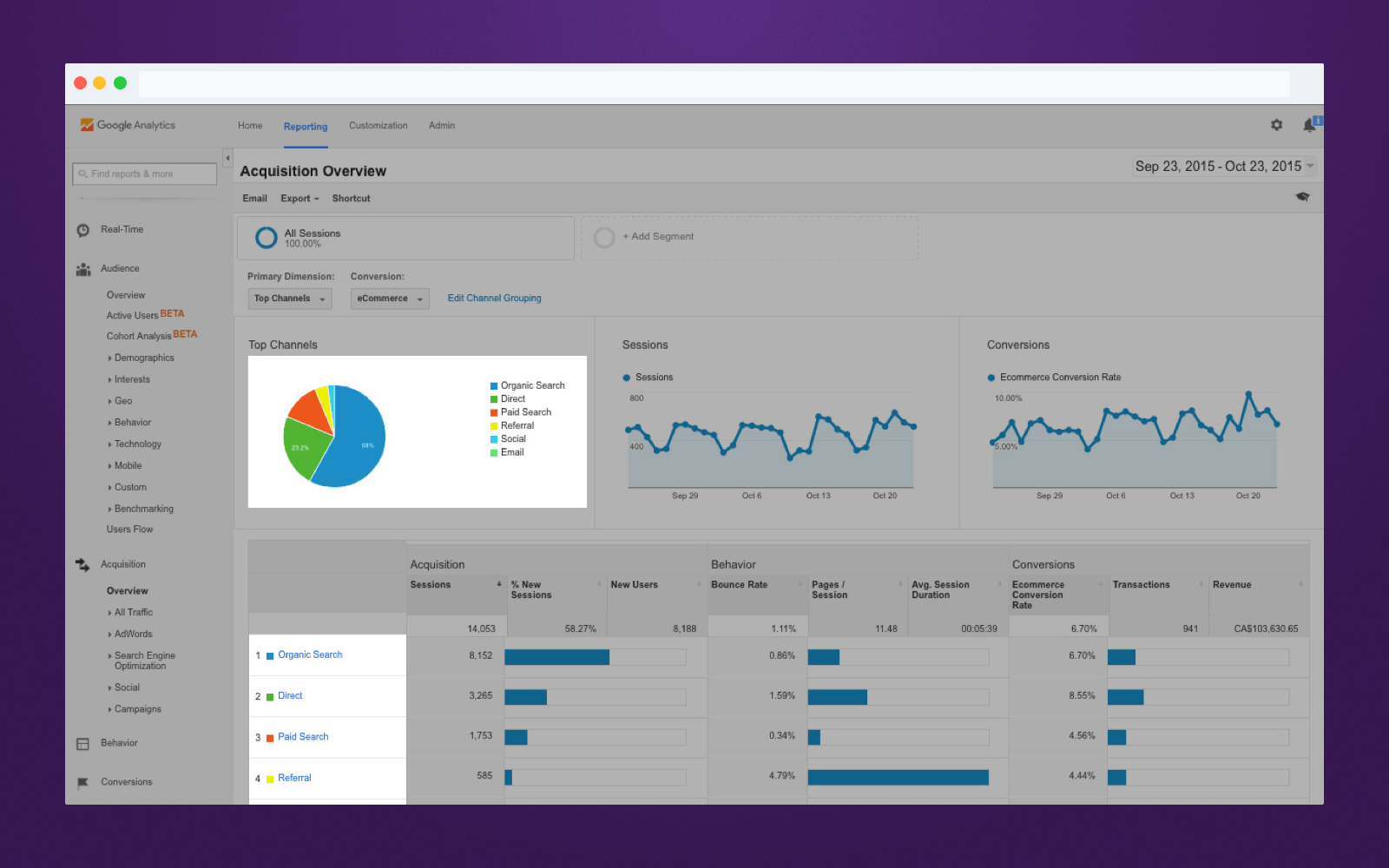Open the date range picker dropdown

[1224, 167]
